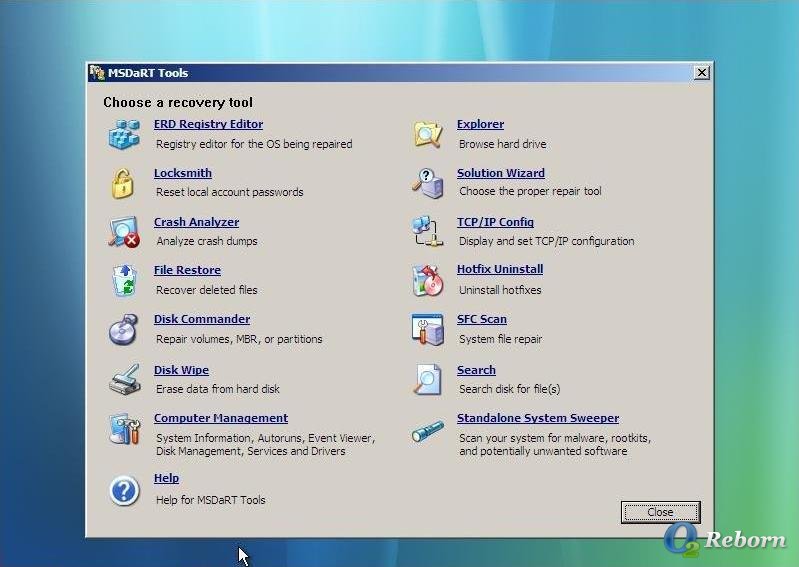This screenshot has width=799, height=567.
Task: Open the TCP/IP Config link
Action: (x=495, y=222)
